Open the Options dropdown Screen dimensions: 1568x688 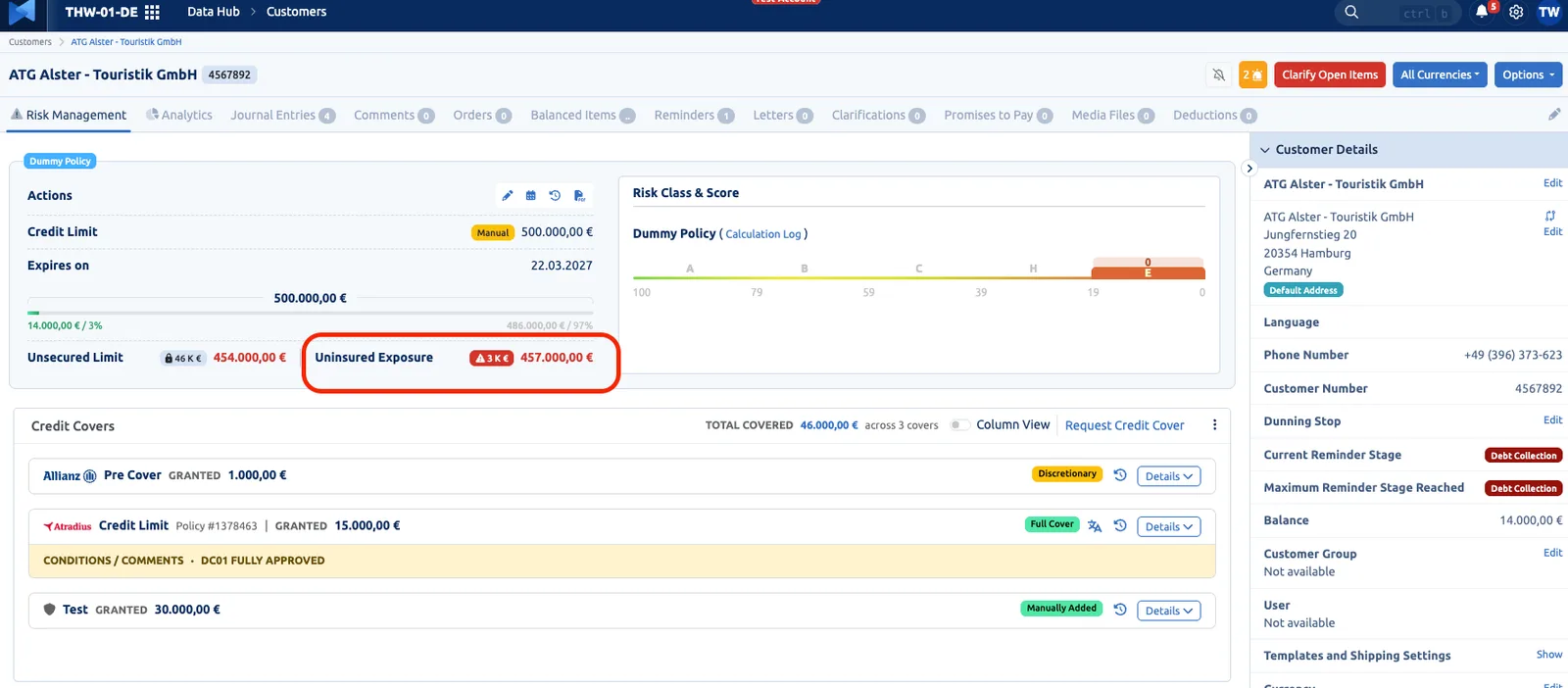click(1529, 74)
